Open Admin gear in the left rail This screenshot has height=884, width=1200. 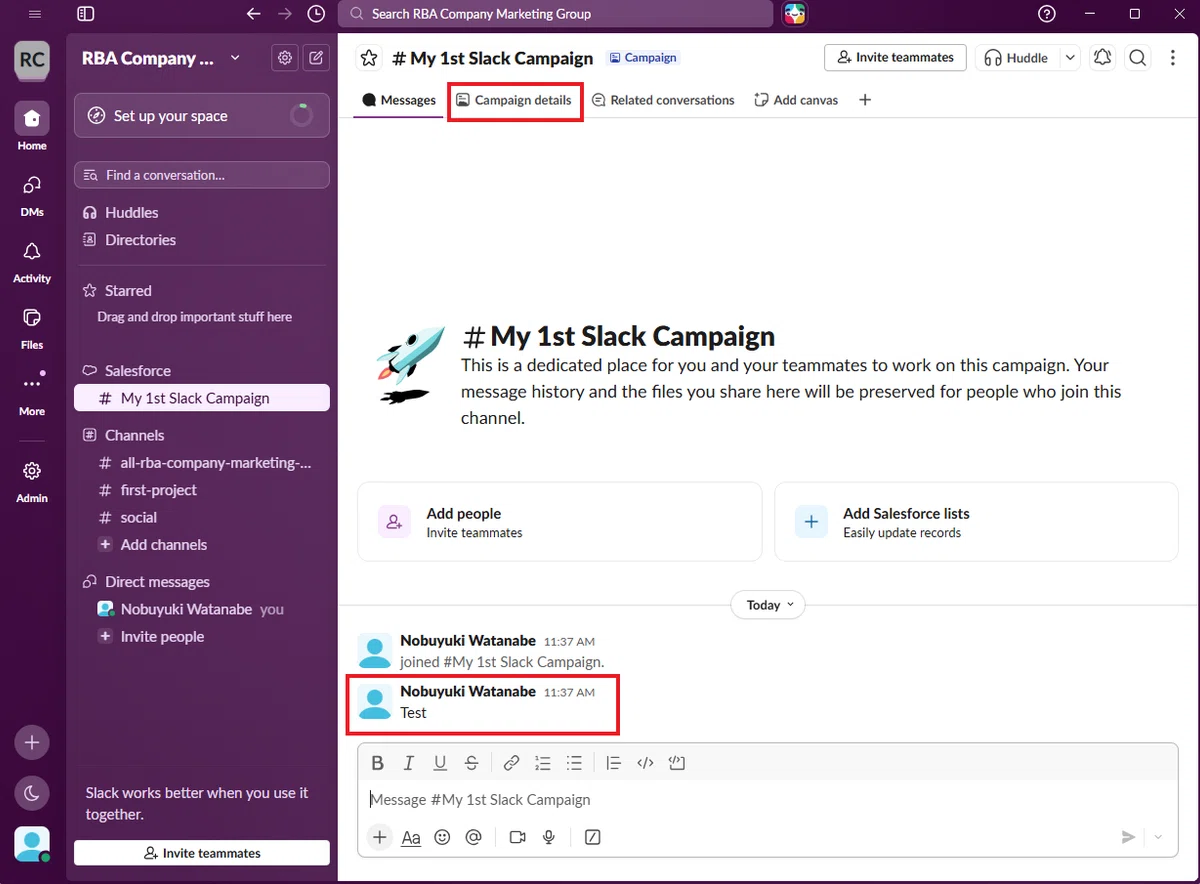click(x=32, y=481)
